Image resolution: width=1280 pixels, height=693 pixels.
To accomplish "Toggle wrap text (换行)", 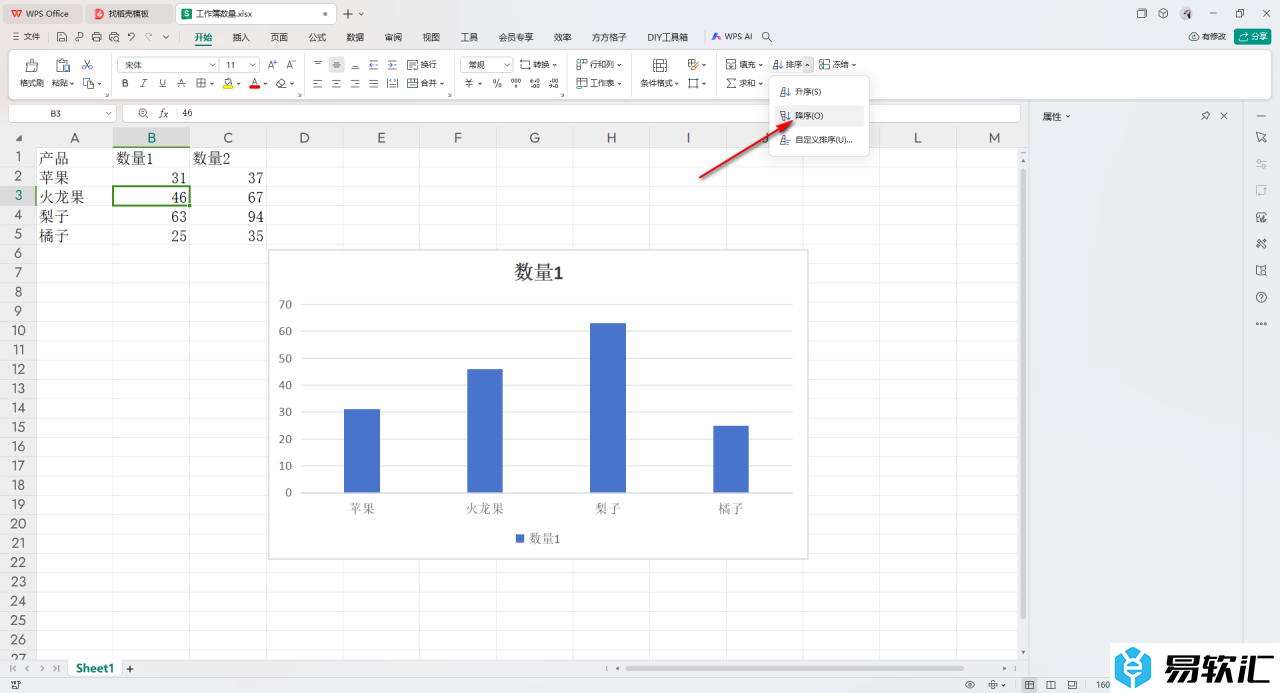I will pos(421,64).
